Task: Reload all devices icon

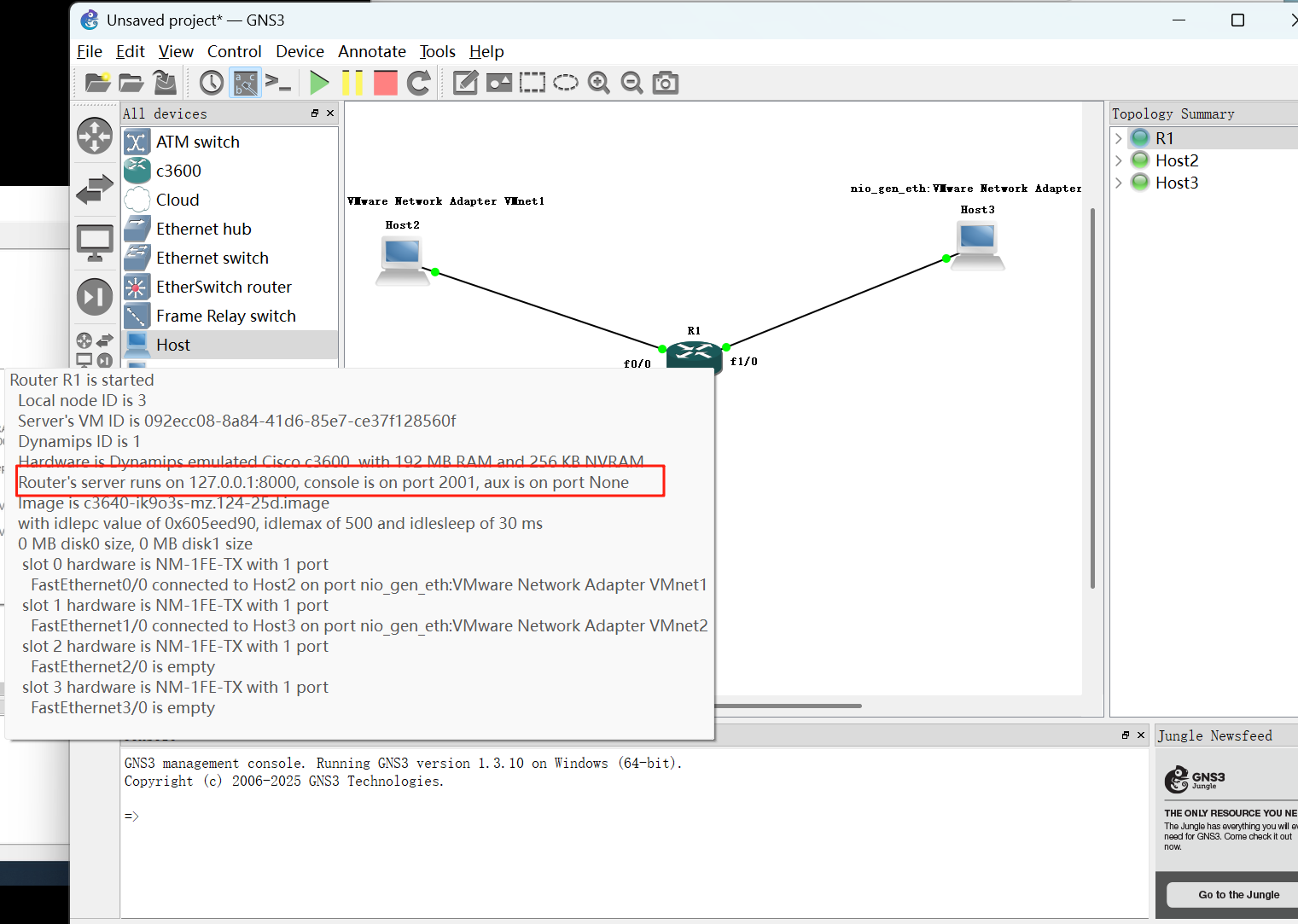Action: coord(418,83)
